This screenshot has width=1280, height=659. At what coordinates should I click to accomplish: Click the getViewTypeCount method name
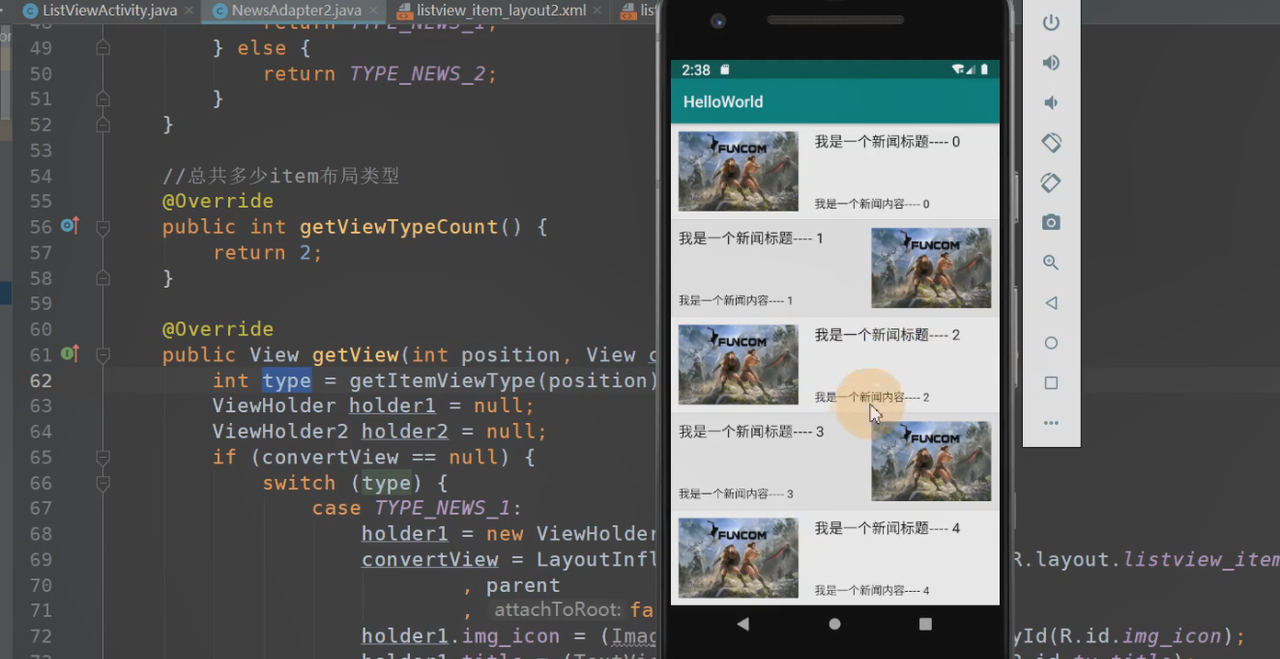pyautogui.click(x=399, y=227)
